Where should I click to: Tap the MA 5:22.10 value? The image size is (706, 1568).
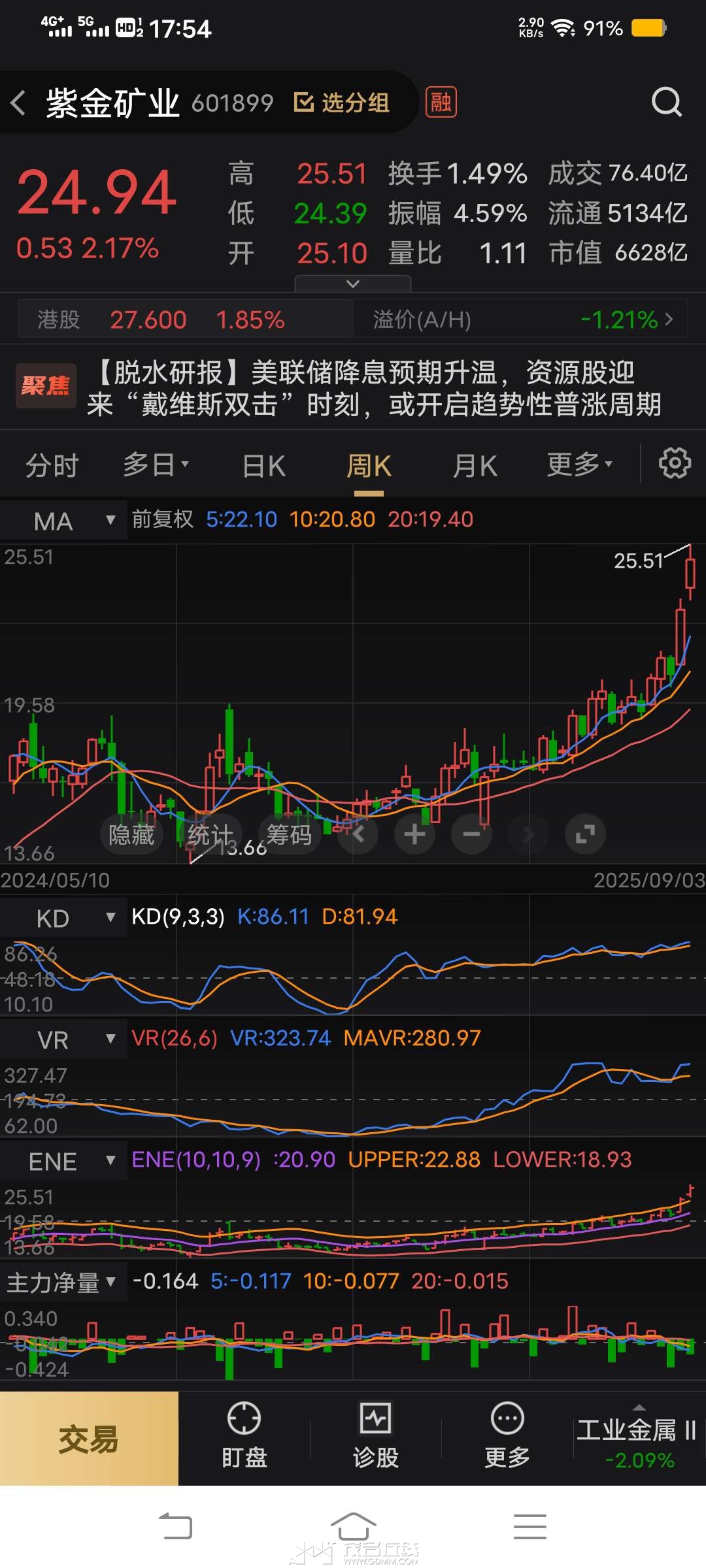click(242, 519)
